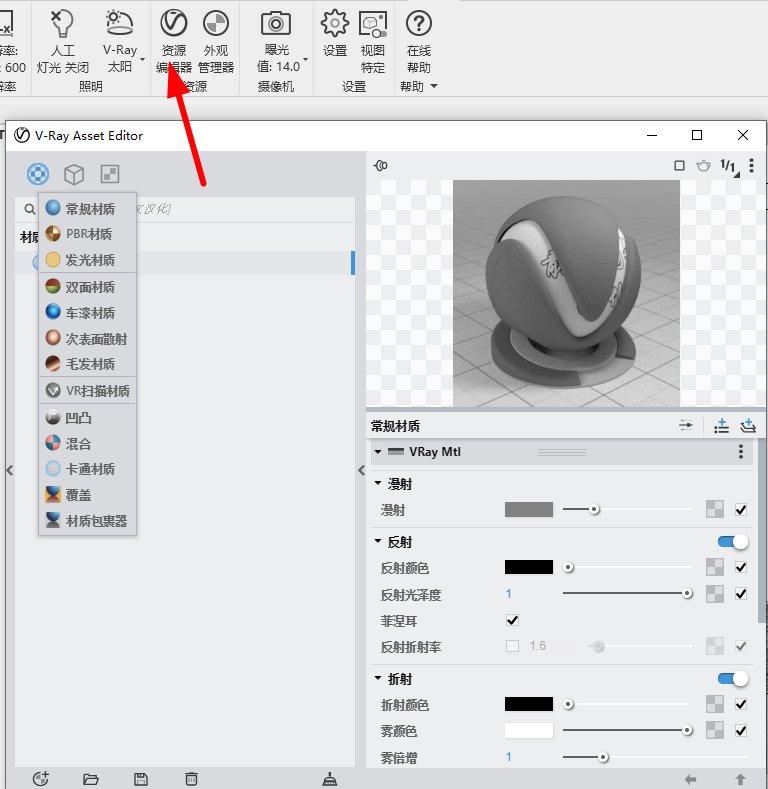The image size is (768, 789).
Task: Collapse the right panel with its arrow
Action: pyautogui.click(x=361, y=470)
